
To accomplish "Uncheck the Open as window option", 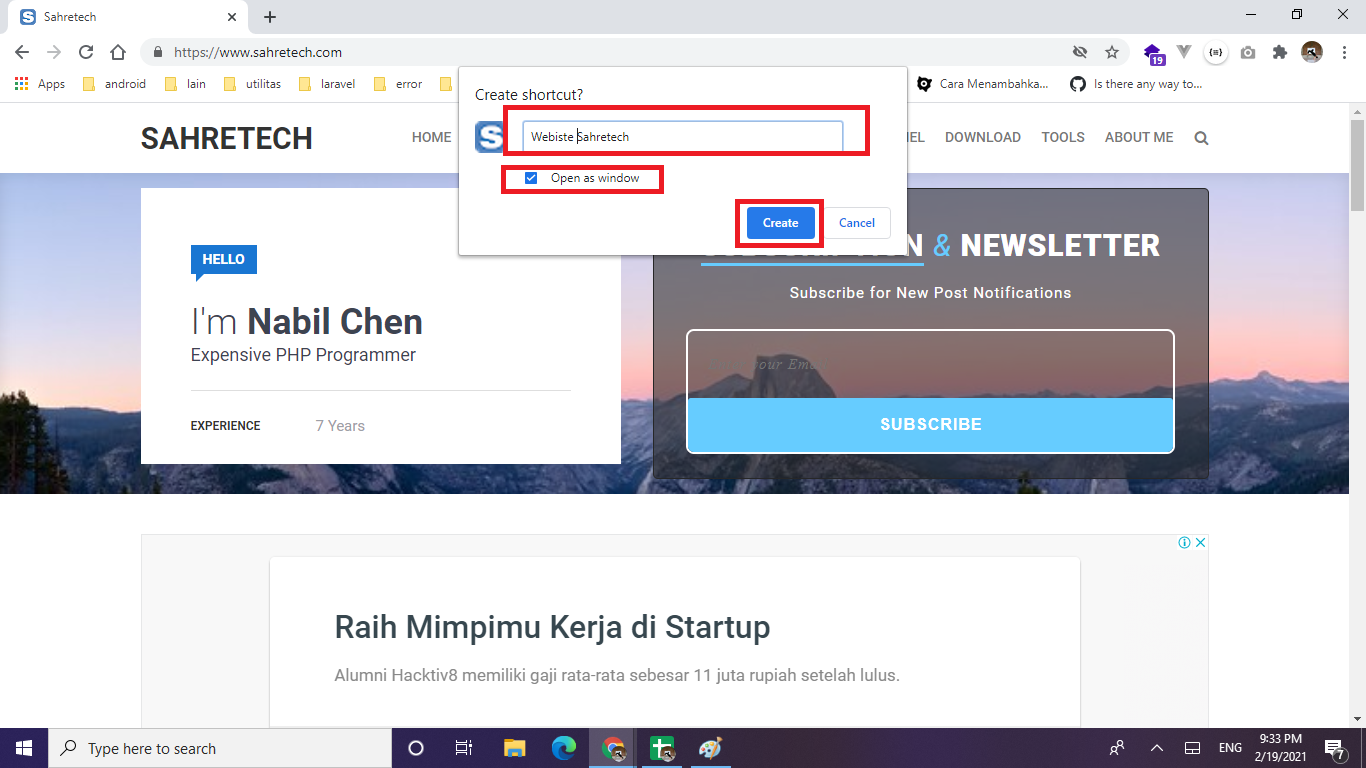I will (x=530, y=177).
